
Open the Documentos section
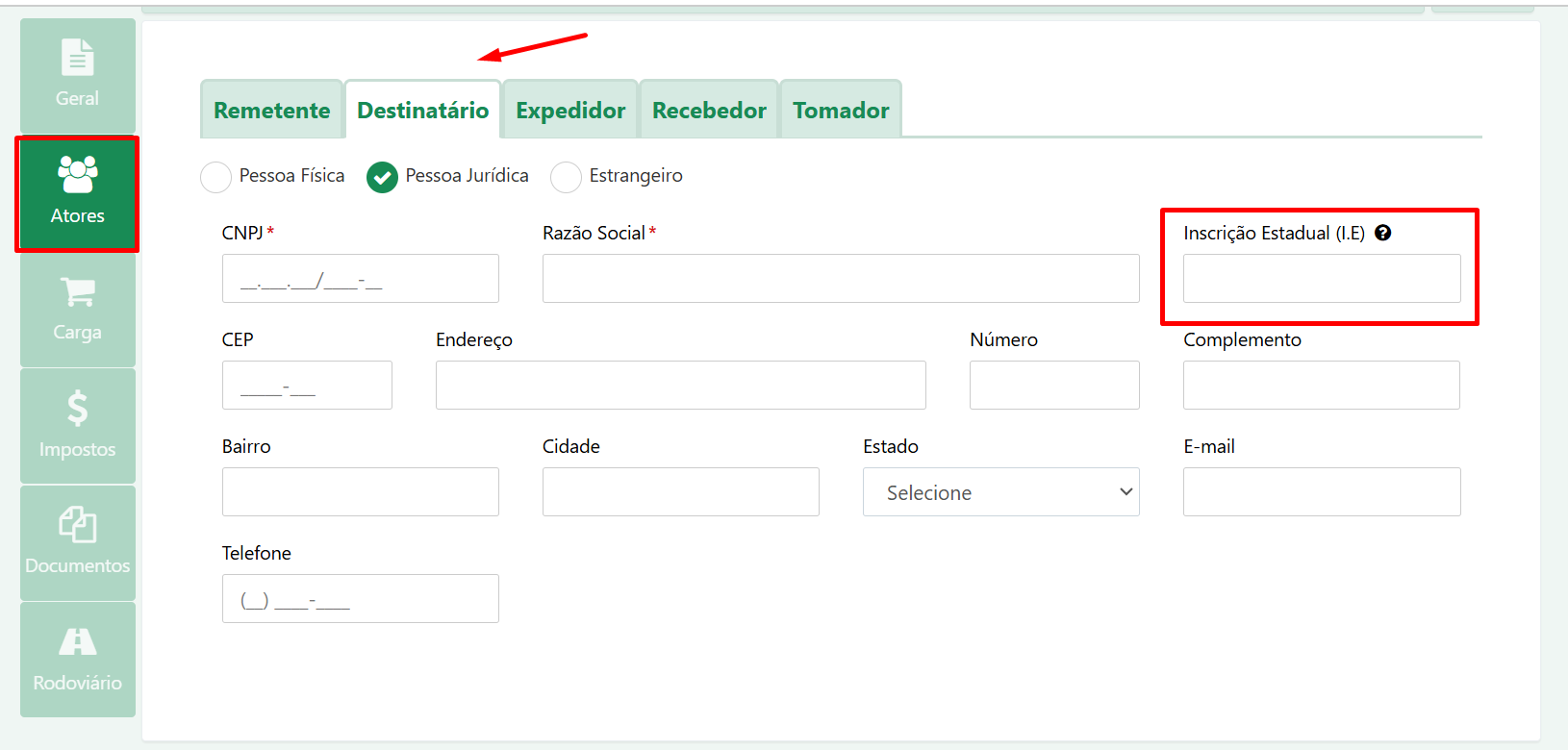pos(78,543)
